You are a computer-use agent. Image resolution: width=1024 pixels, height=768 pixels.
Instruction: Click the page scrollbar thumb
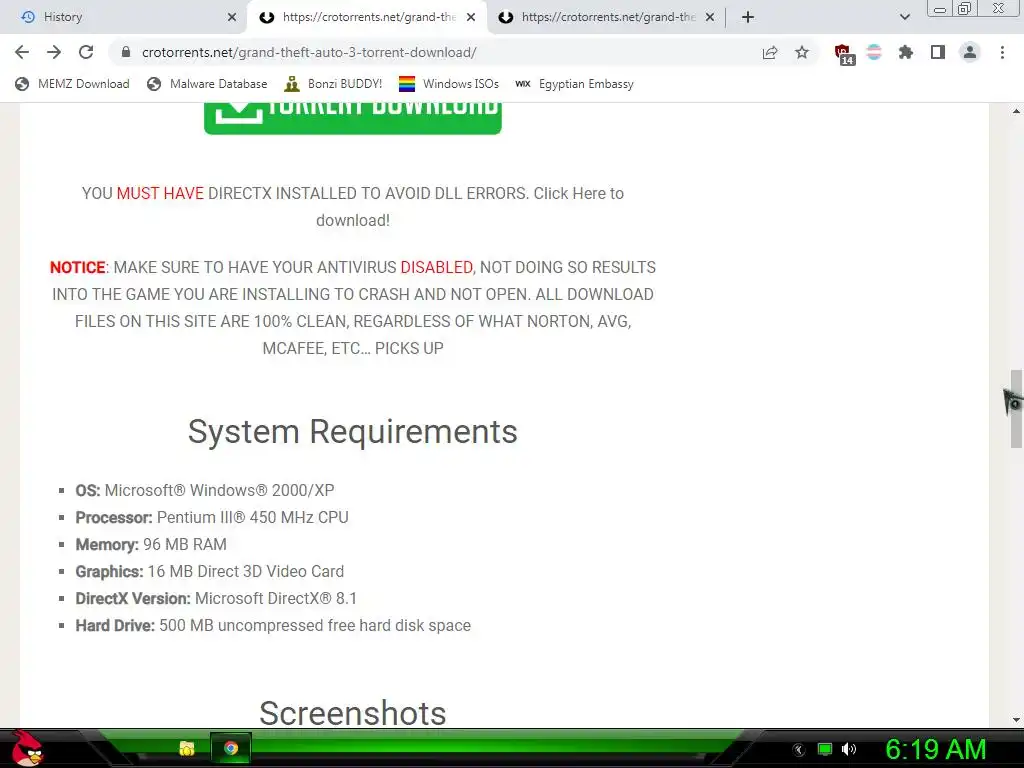1016,408
